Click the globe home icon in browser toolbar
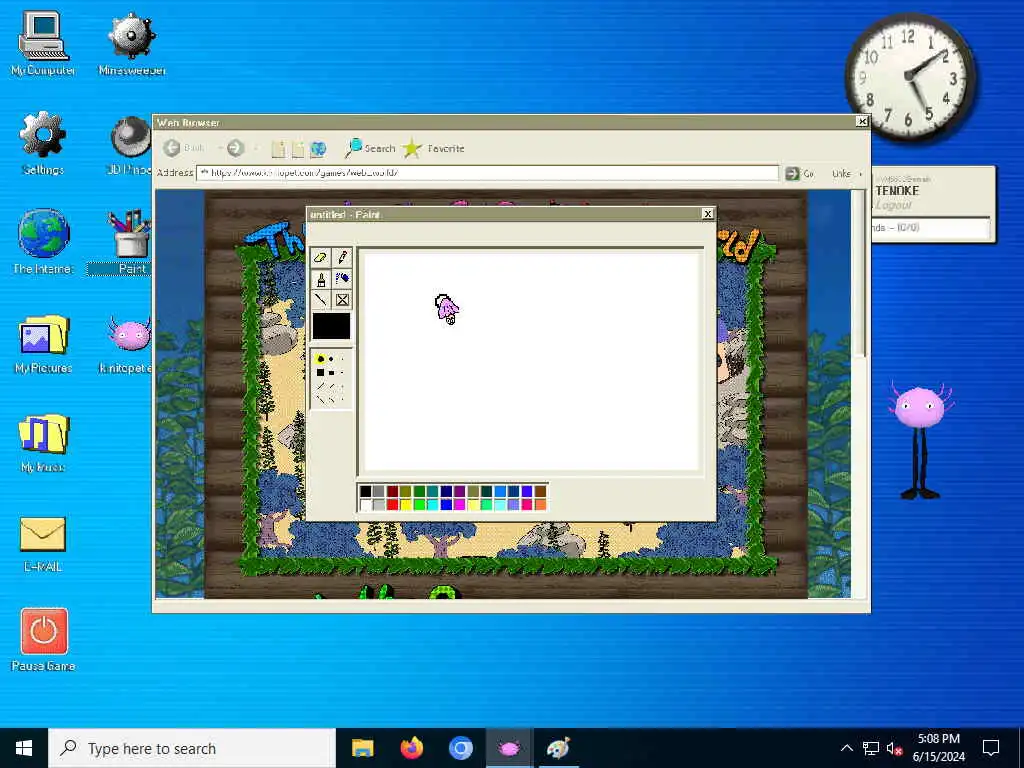The height and width of the screenshot is (768, 1024). click(x=318, y=149)
